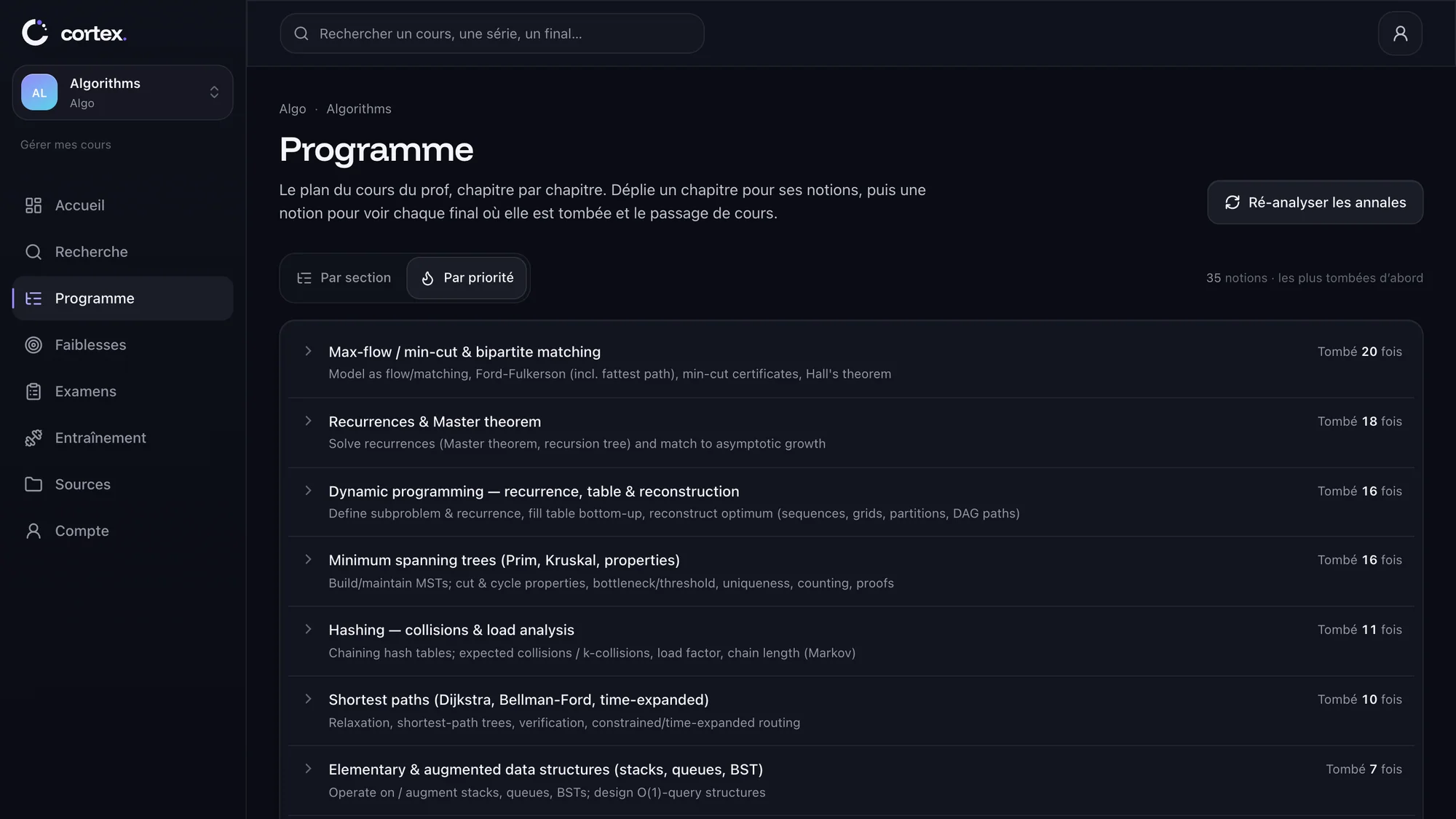Open Examens page from sidebar
1456x819 pixels.
point(122,392)
